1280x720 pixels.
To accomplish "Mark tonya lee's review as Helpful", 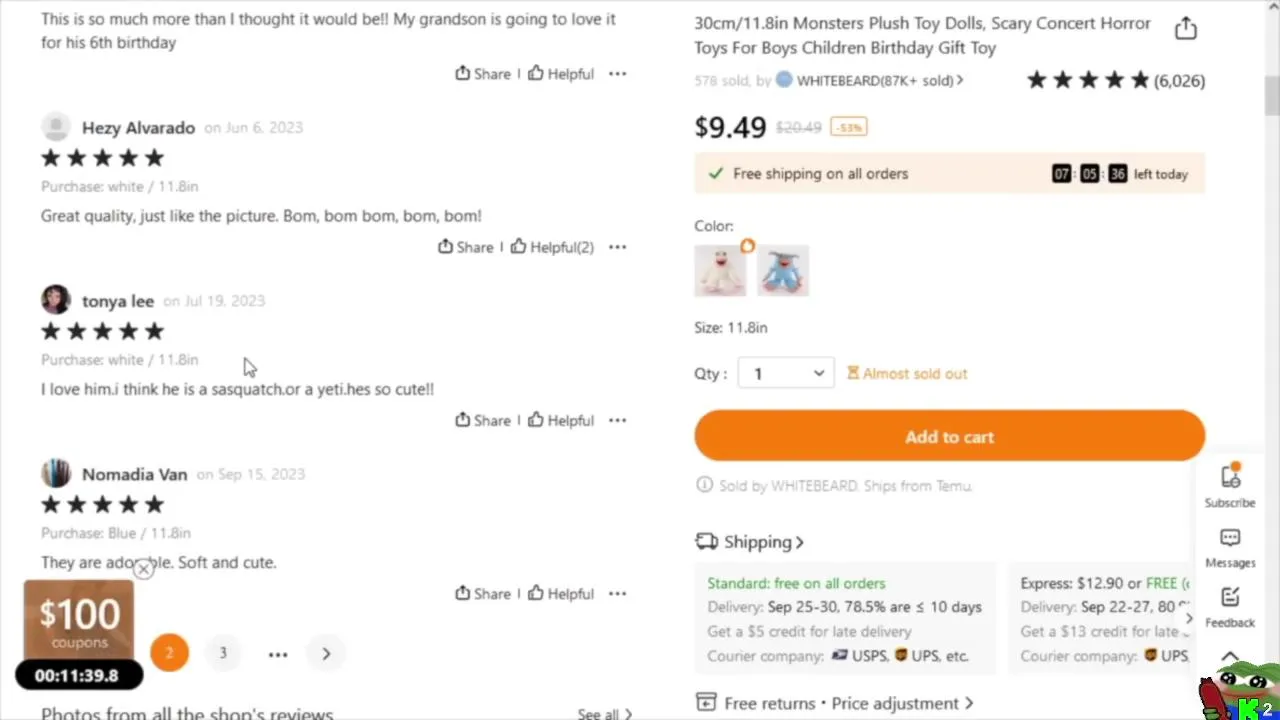I will point(560,421).
